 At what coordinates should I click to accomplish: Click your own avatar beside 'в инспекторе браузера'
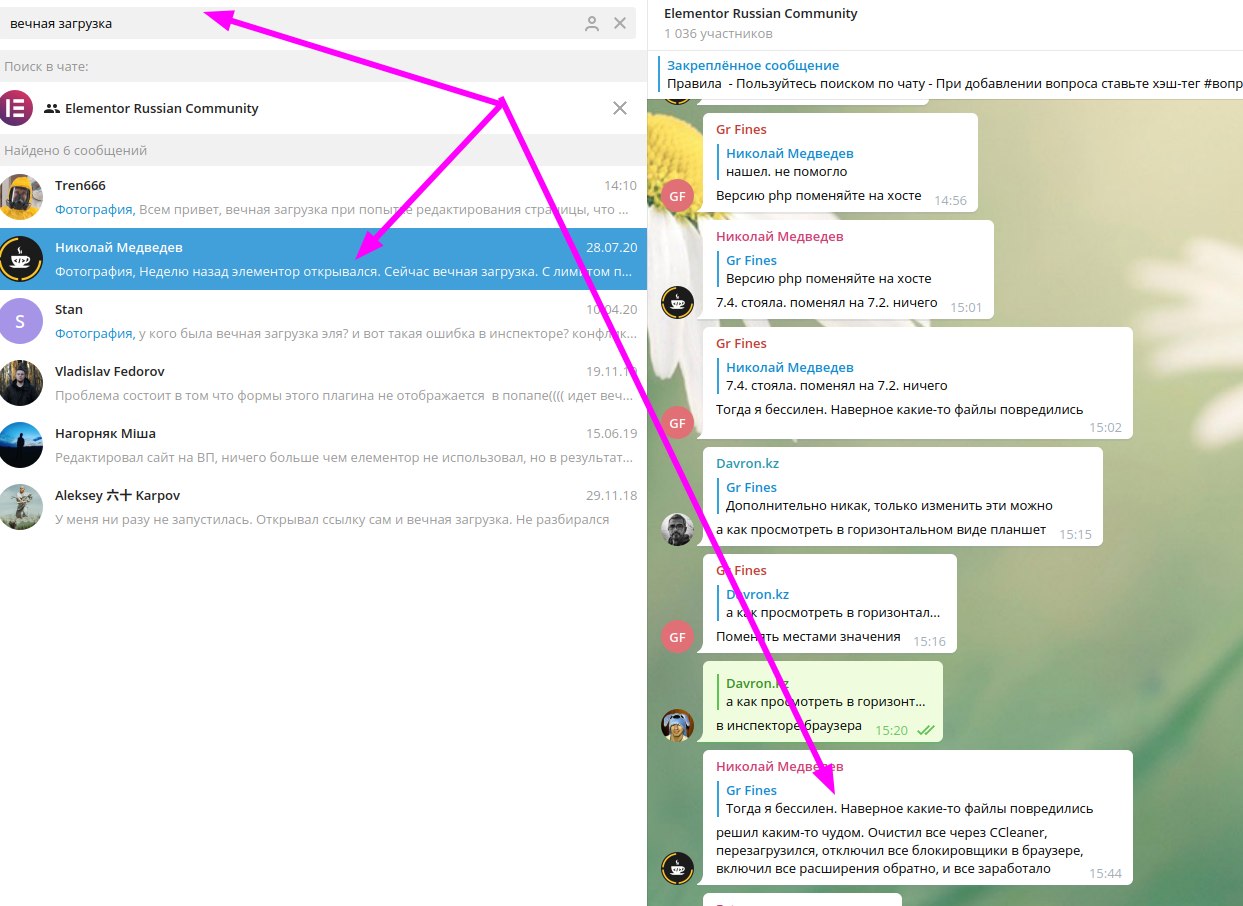click(678, 725)
